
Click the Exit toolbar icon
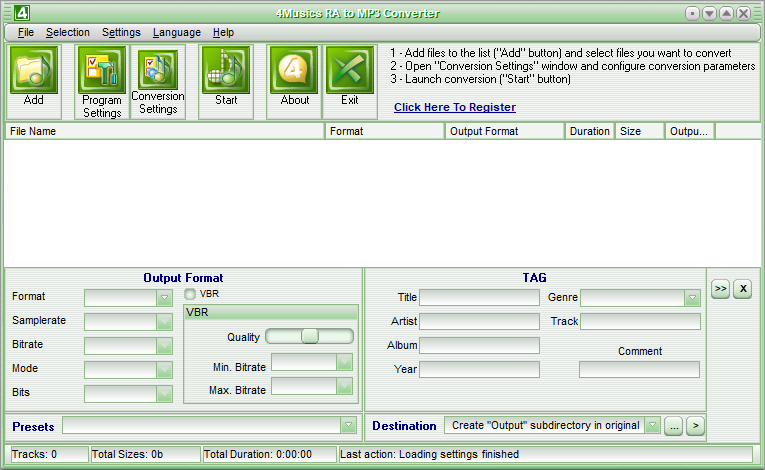[350, 70]
